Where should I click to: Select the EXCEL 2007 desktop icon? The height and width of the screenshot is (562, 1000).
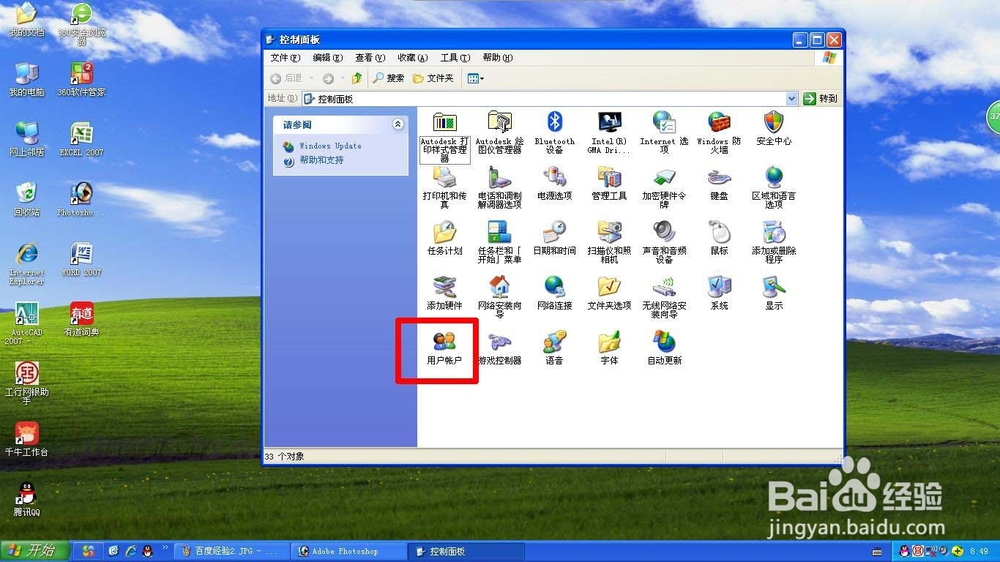[x=82, y=139]
